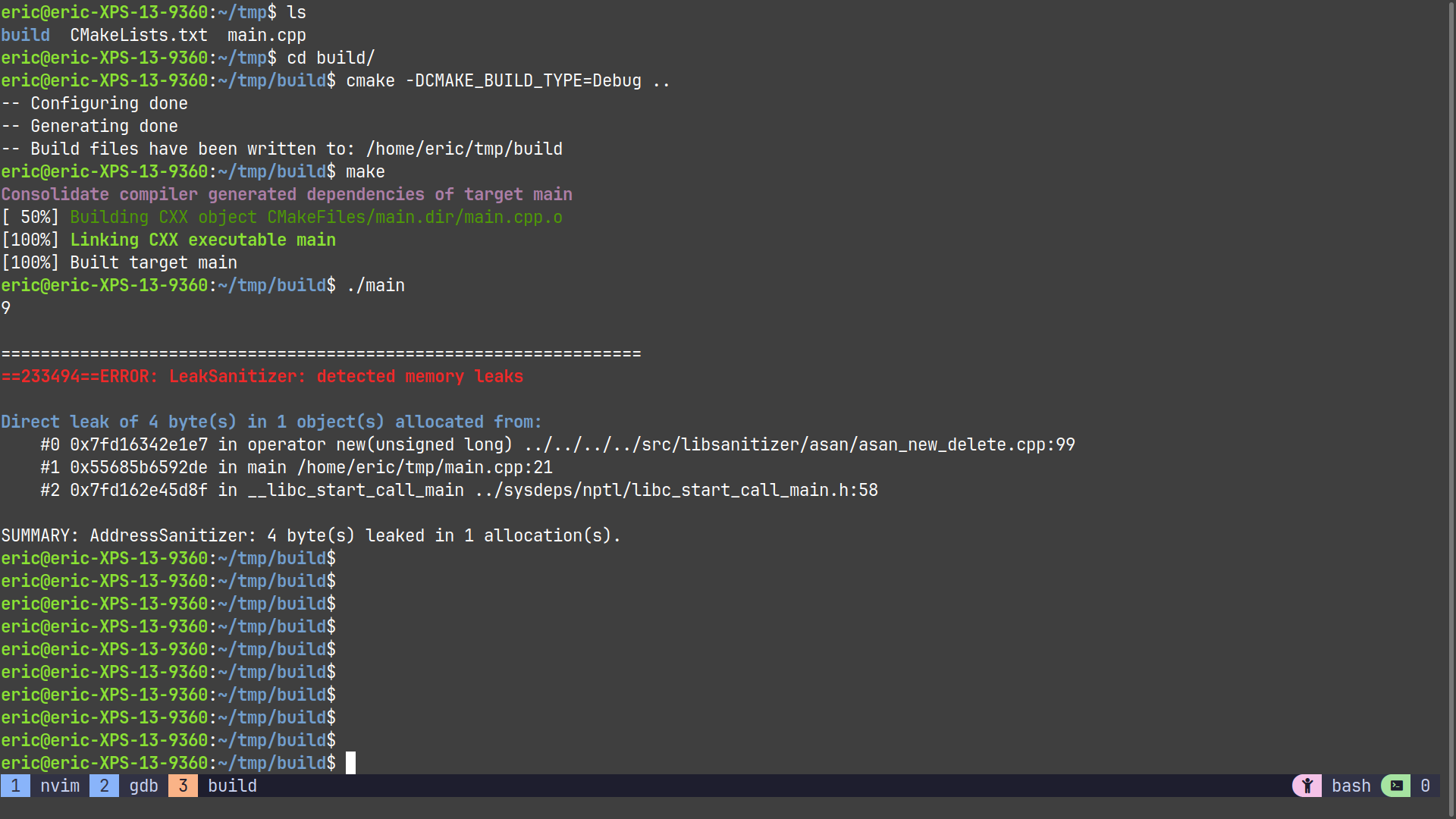1456x819 pixels.
Task: Click the 'ls' command on the first line
Action: point(297,12)
